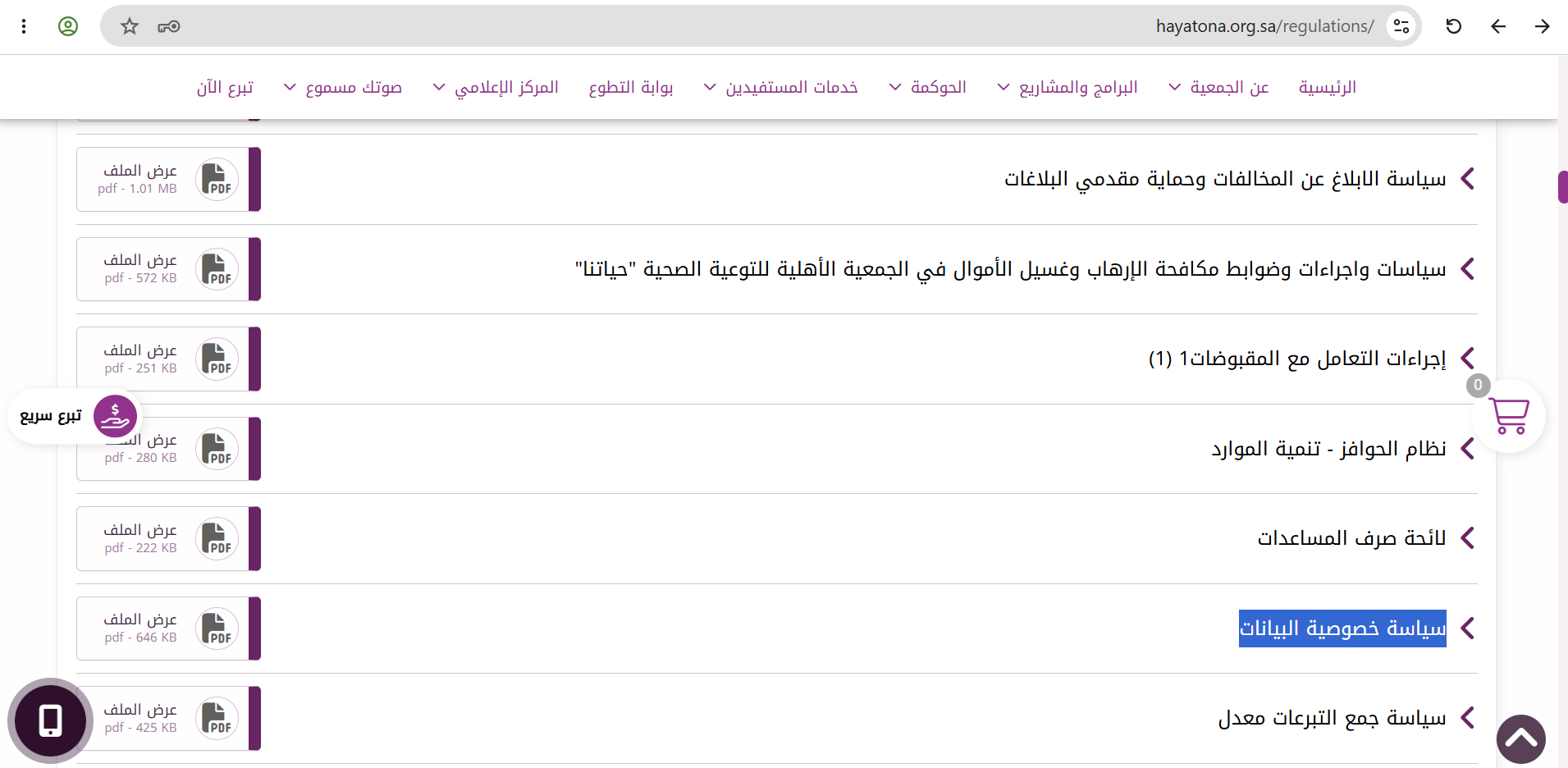Bookmark this page with the star icon
Image resolution: width=1568 pixels, height=768 pixels.
coord(130,26)
